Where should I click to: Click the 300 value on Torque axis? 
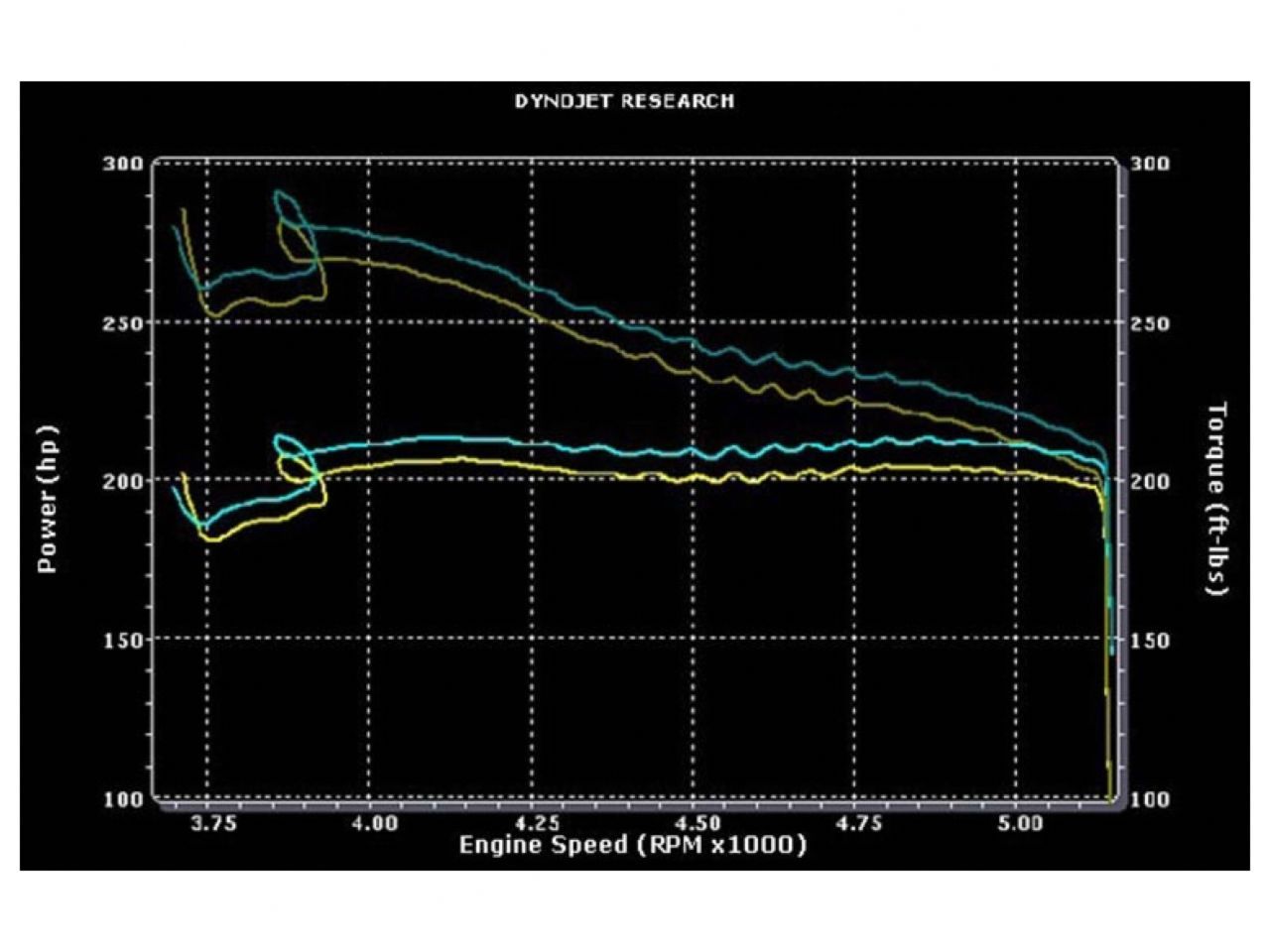click(x=1150, y=164)
